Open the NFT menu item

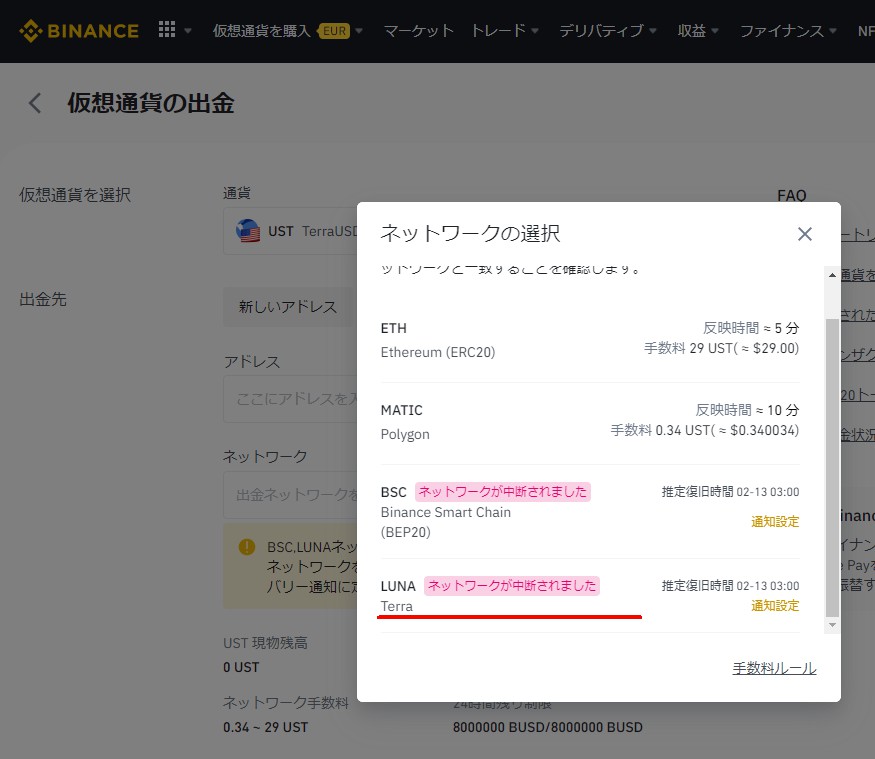866,31
